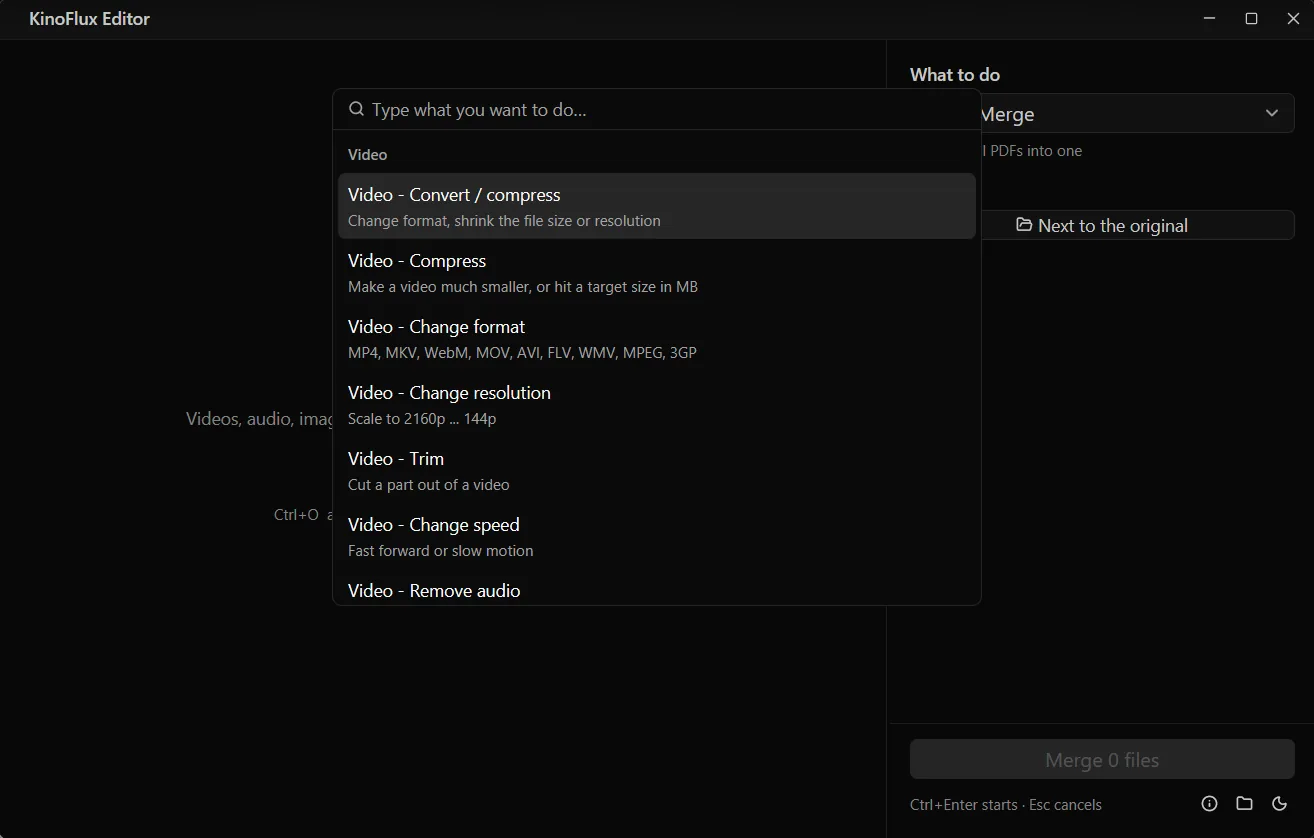Select Video - Compress option

tap(656, 272)
